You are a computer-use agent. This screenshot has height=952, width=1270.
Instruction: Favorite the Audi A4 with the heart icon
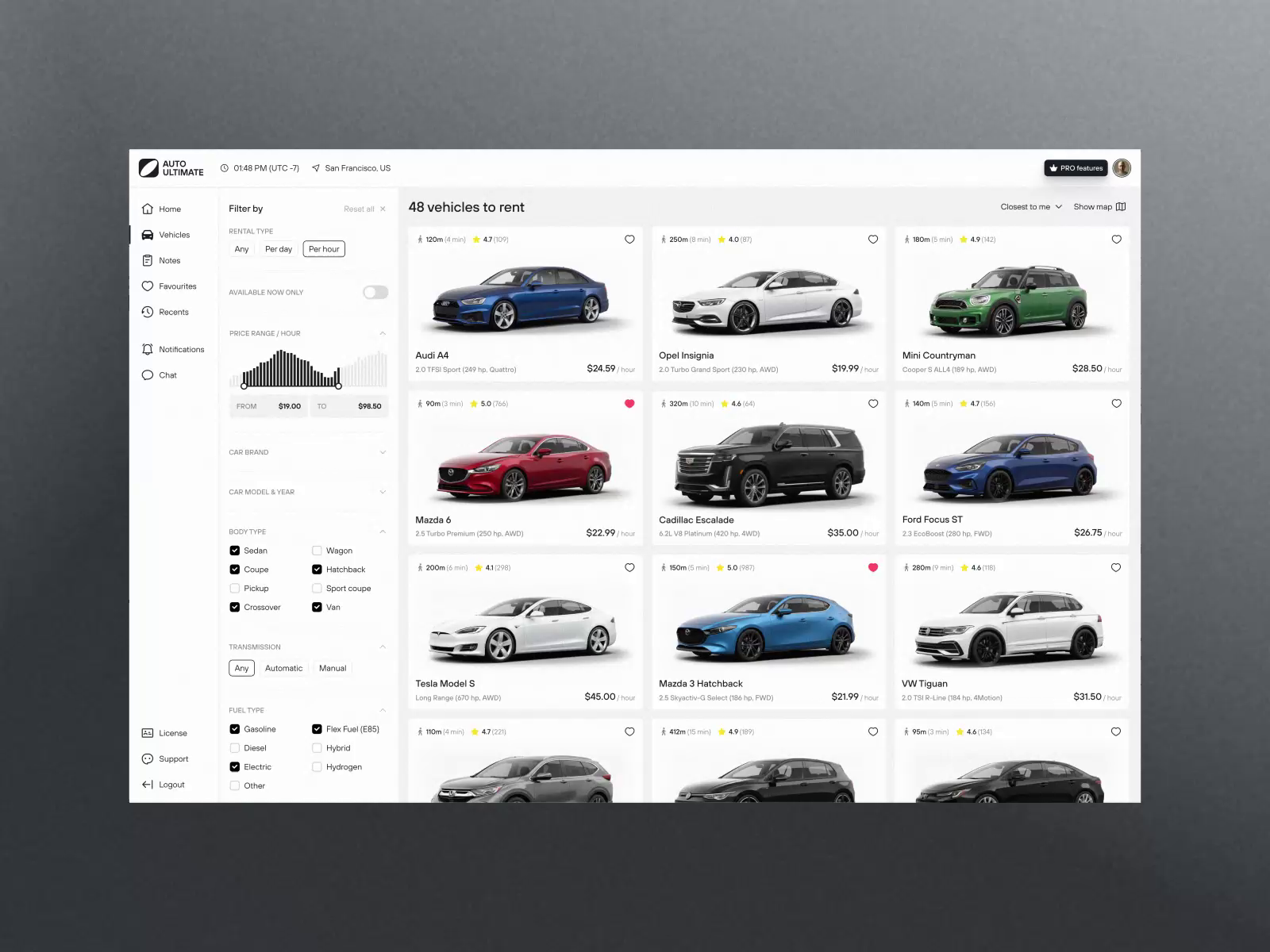coord(629,239)
